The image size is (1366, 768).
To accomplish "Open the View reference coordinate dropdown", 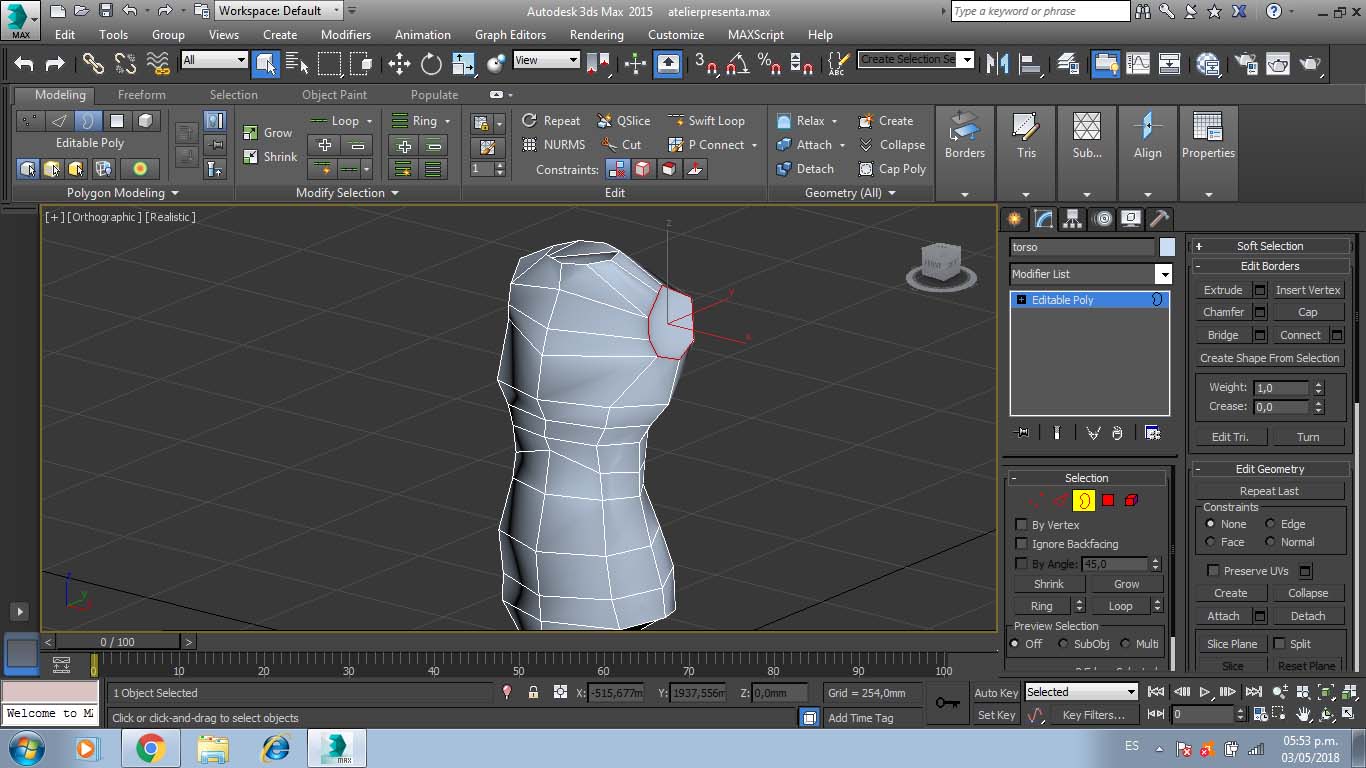I will point(546,60).
